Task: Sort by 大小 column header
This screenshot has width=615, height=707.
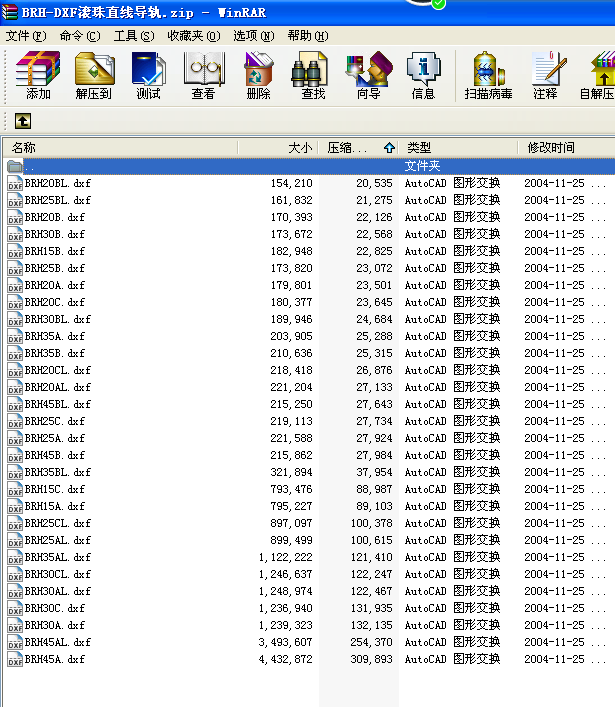Action: [x=278, y=147]
